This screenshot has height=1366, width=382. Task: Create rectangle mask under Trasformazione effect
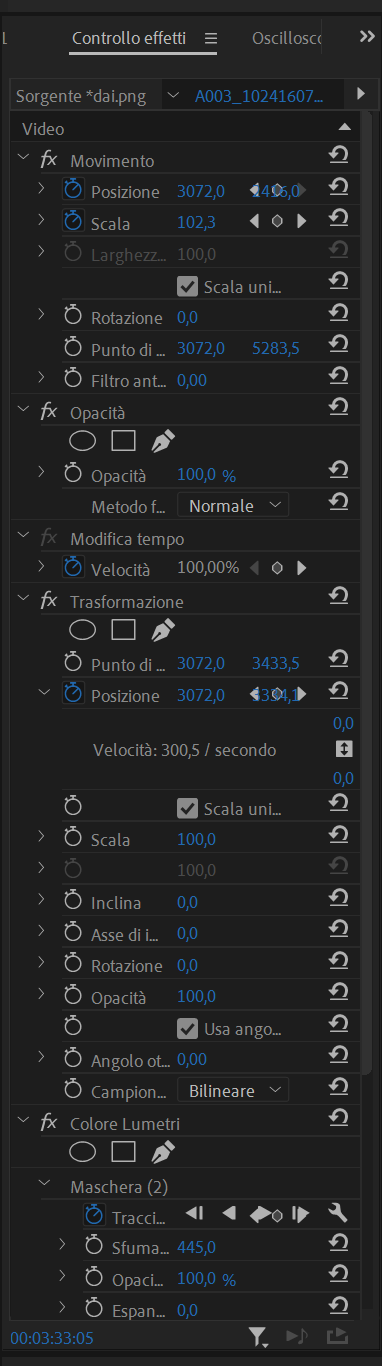pyautogui.click(x=123, y=629)
